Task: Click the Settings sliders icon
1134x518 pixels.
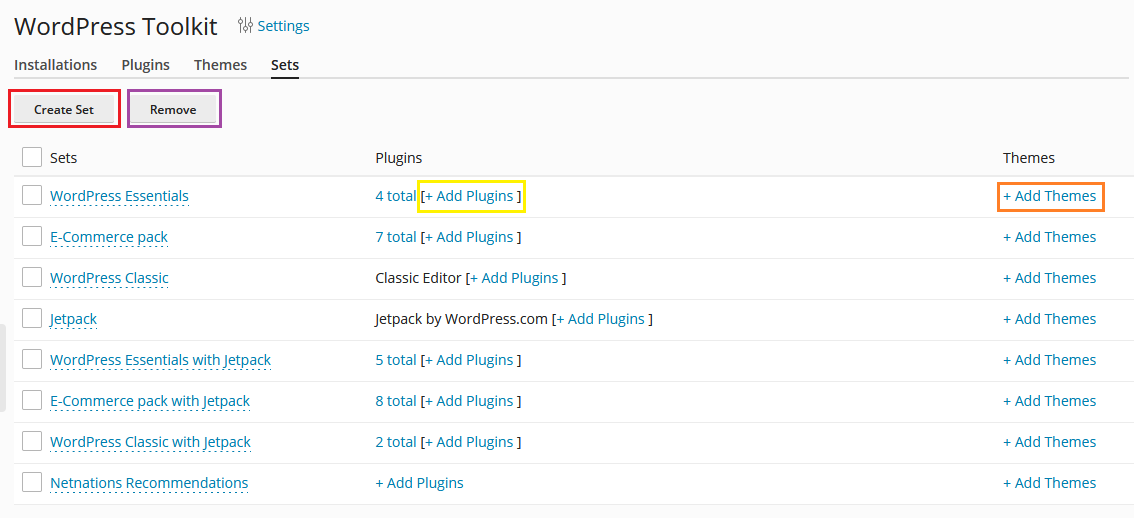Action: 246,26
